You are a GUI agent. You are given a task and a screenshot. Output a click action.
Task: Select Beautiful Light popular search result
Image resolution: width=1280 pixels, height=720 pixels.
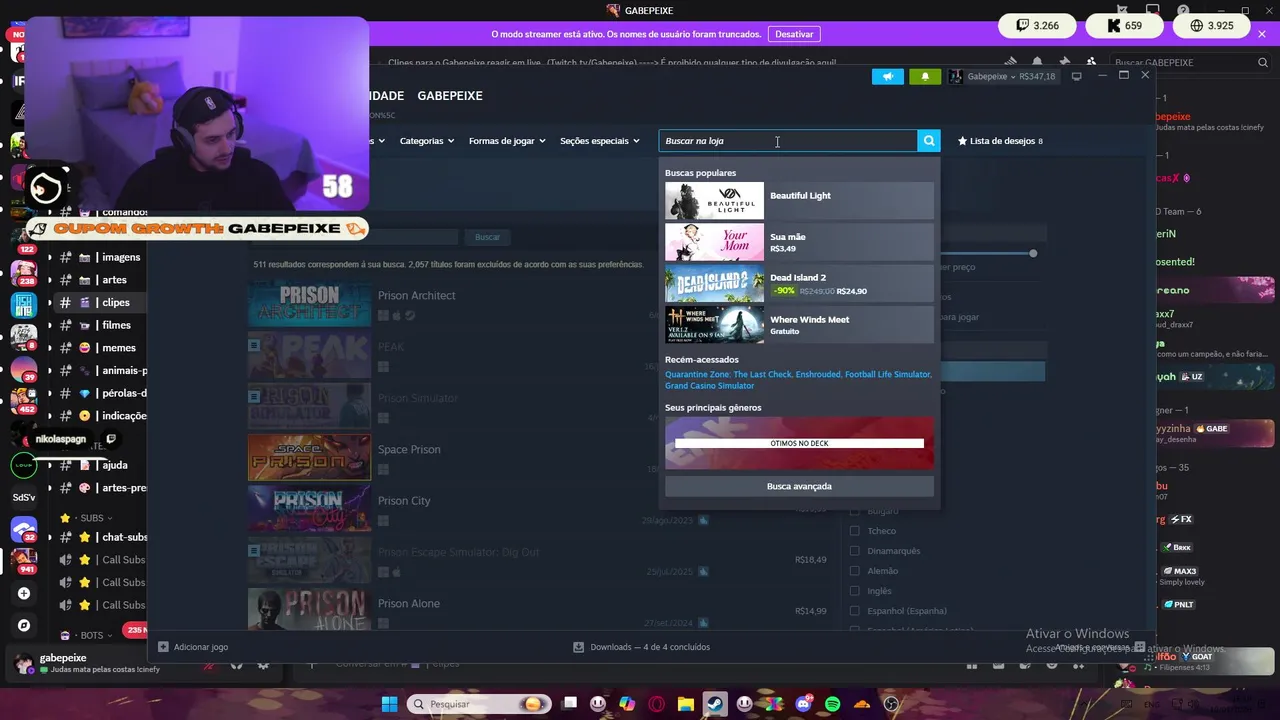tap(799, 200)
